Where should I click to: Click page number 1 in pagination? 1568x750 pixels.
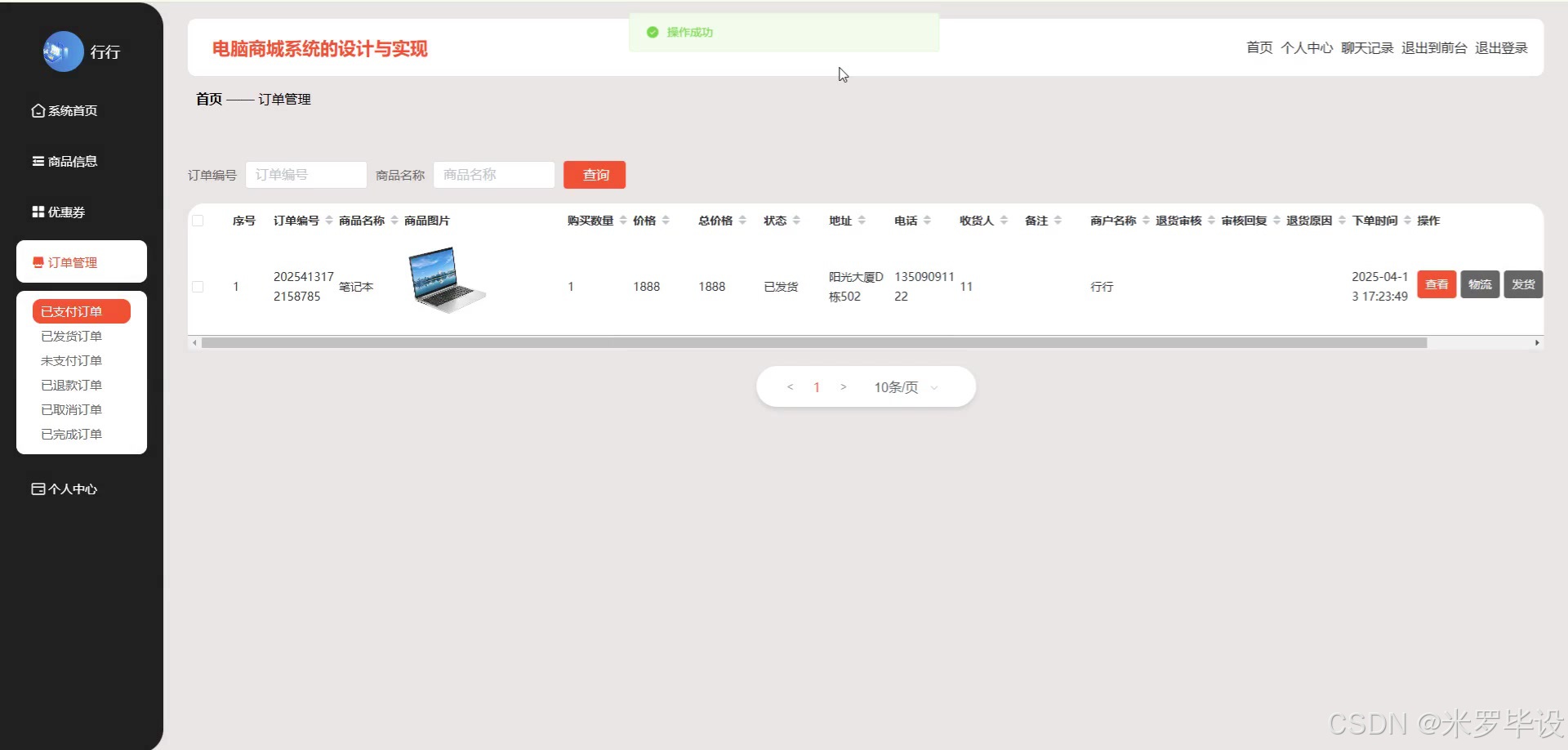[816, 386]
